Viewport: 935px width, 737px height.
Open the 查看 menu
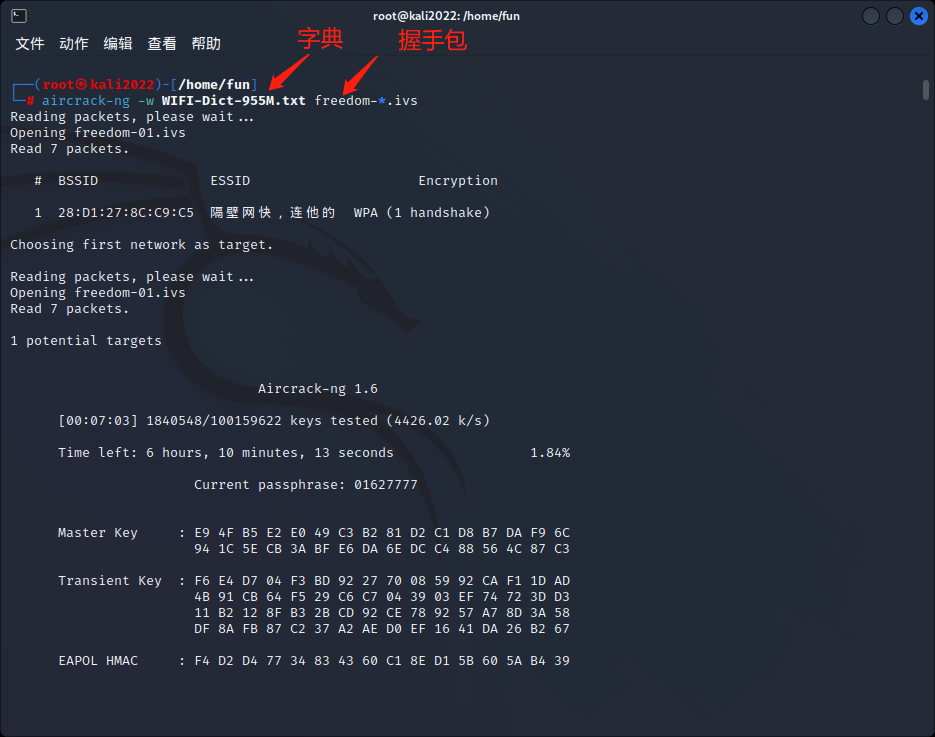click(x=162, y=44)
